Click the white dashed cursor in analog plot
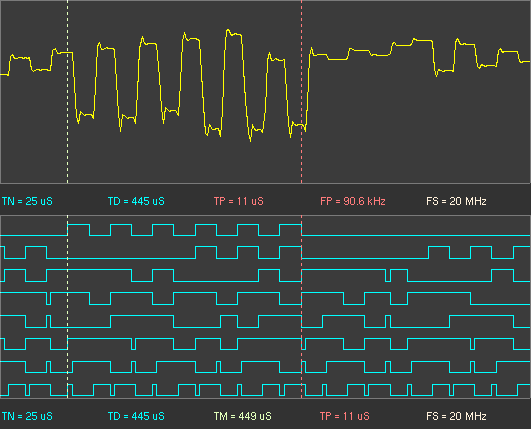Viewport: 531px width, 429px height. point(67,92)
